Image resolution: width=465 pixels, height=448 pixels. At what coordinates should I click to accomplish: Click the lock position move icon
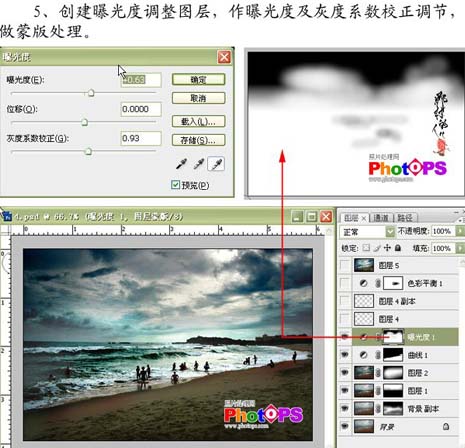pyautogui.click(x=387, y=248)
